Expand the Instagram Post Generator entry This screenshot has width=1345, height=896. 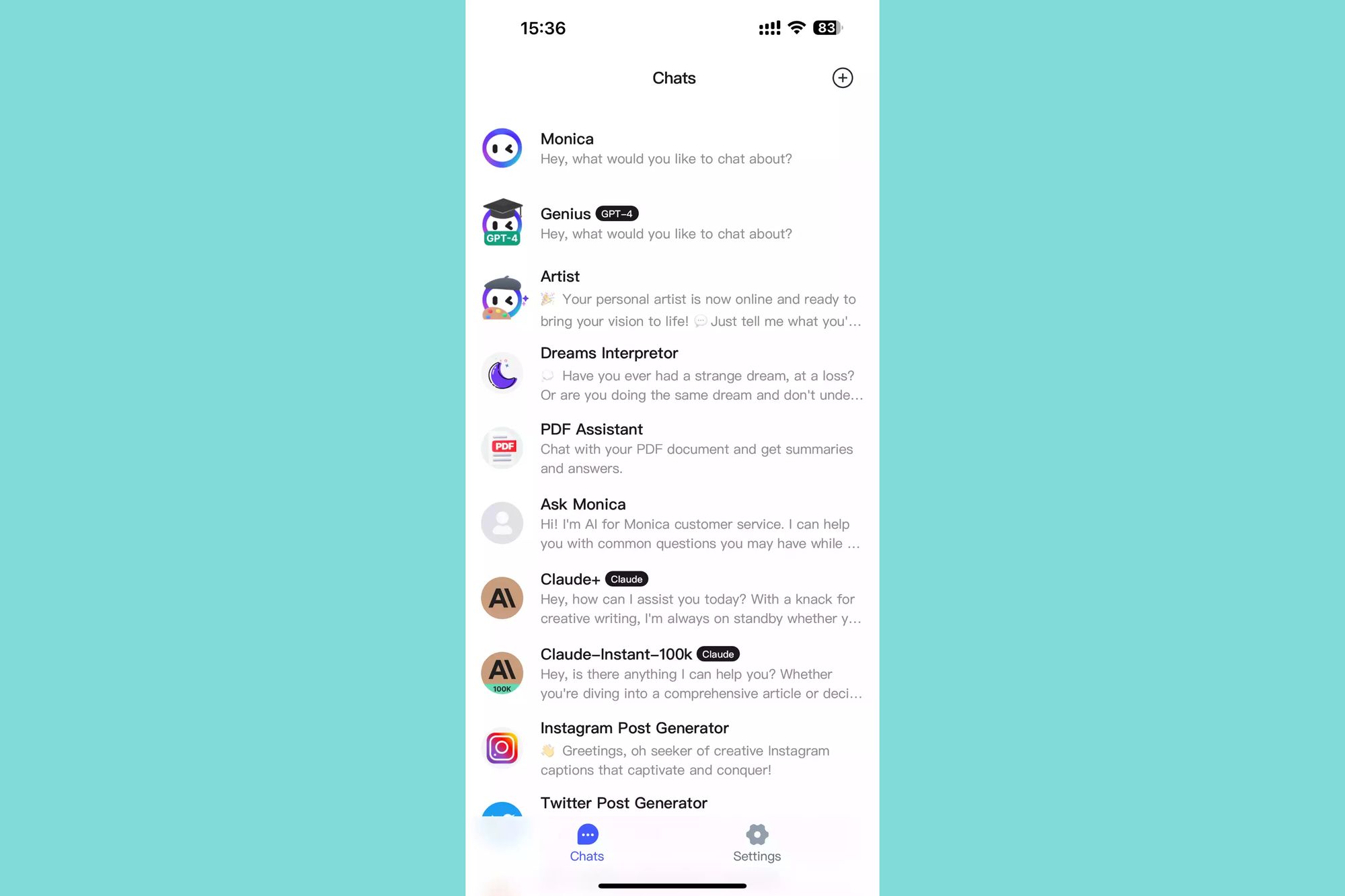672,748
